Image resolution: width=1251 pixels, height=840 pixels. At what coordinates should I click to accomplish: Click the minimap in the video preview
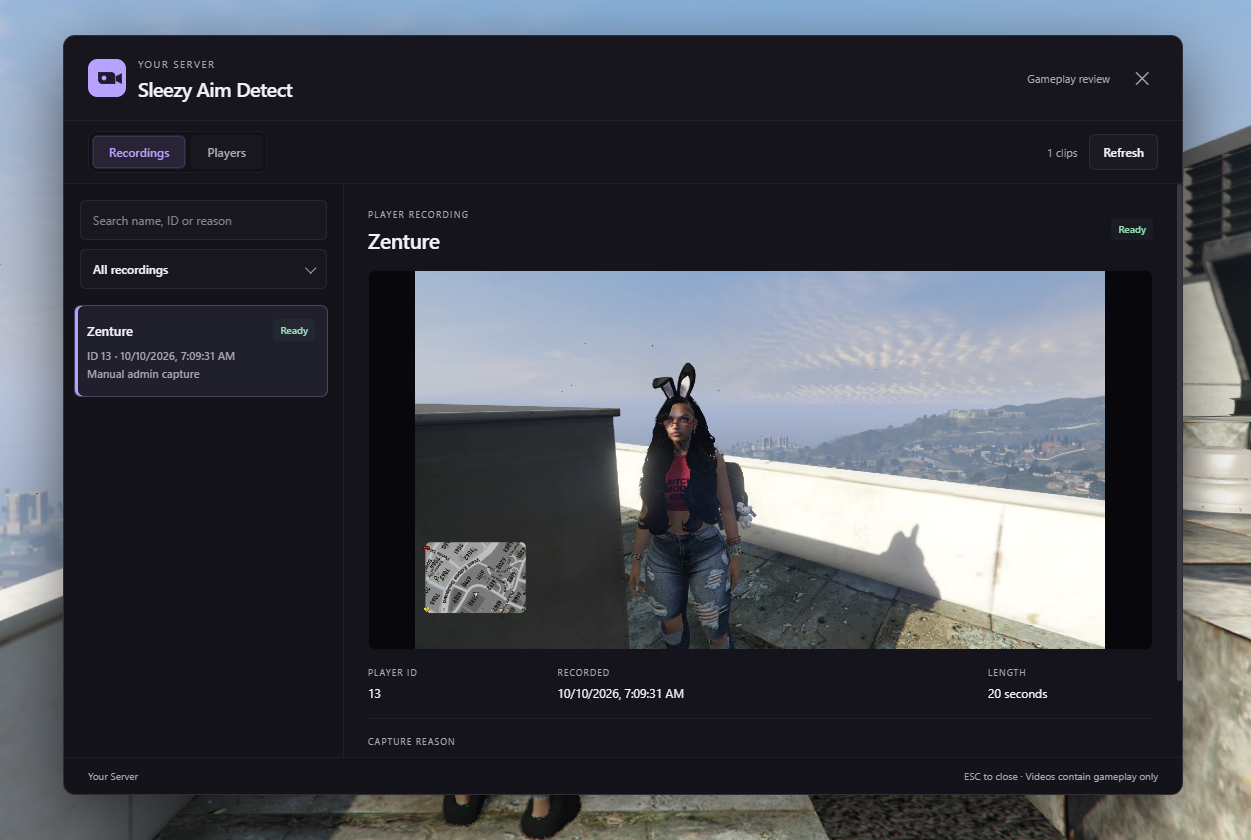[475, 577]
